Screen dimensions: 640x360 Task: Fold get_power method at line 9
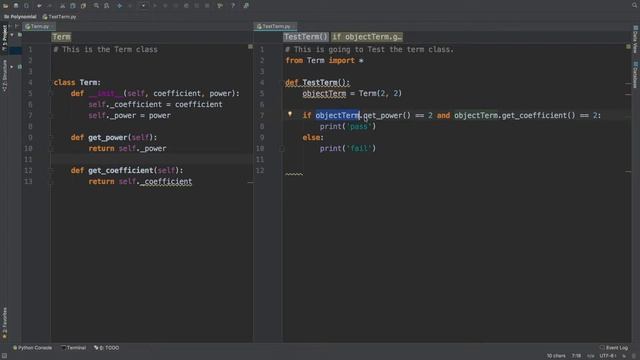[x=52, y=138]
